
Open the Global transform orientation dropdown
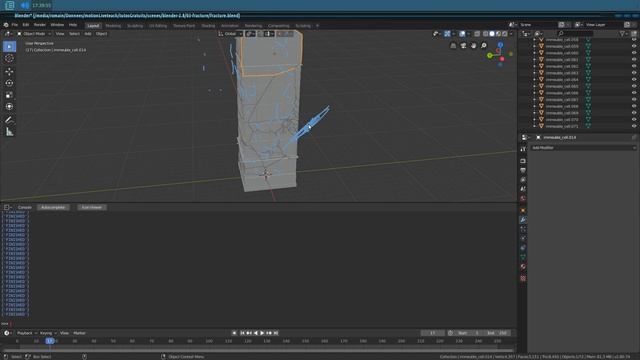(231, 34)
